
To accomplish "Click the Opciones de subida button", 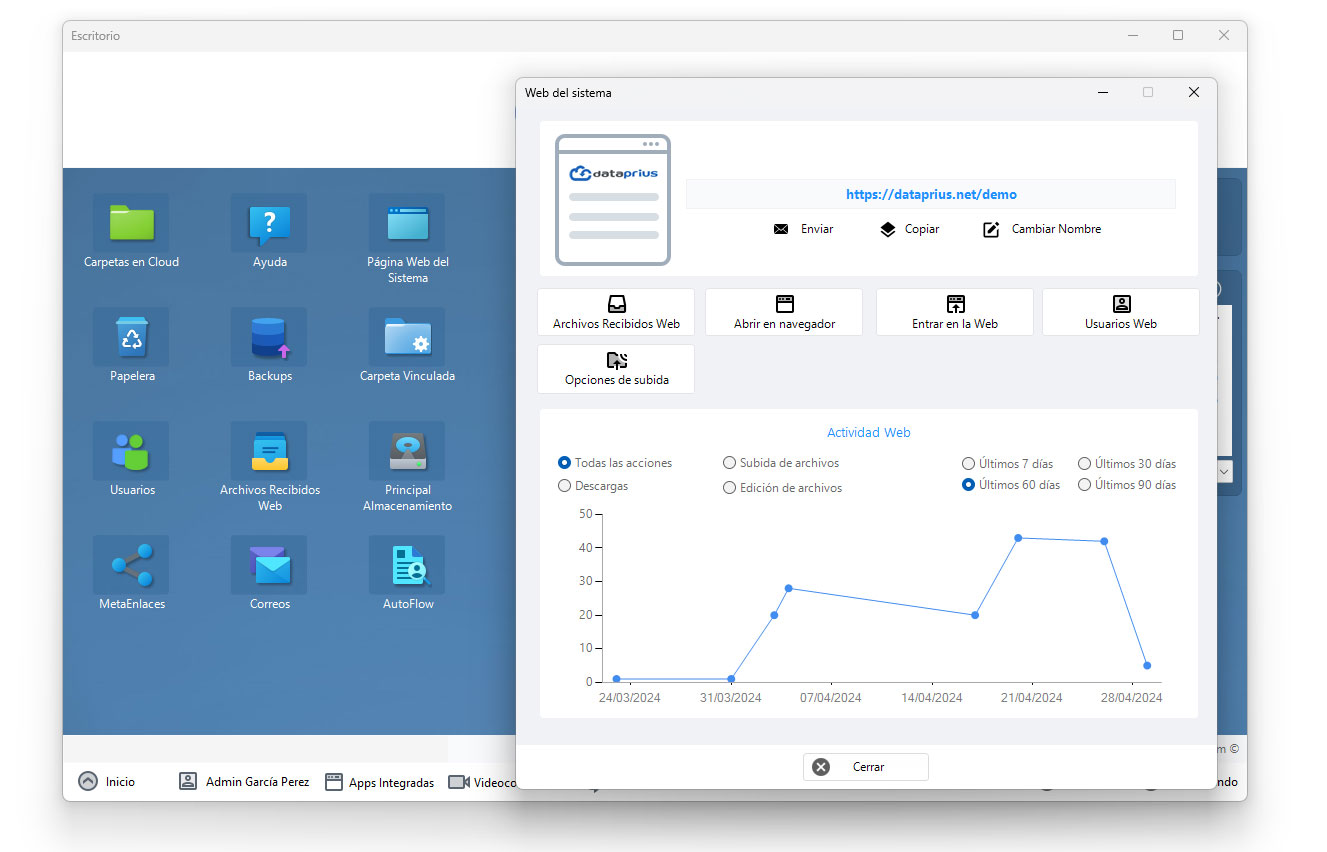I will point(616,369).
